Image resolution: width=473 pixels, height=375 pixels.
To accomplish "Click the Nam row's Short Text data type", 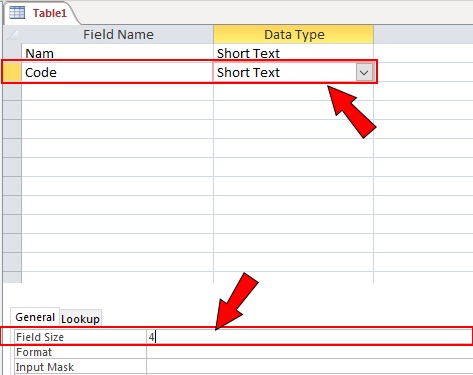I will (293, 53).
